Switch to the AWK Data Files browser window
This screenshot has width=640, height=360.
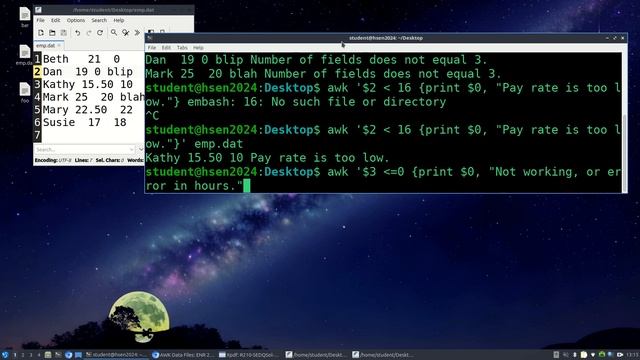(x=183, y=355)
